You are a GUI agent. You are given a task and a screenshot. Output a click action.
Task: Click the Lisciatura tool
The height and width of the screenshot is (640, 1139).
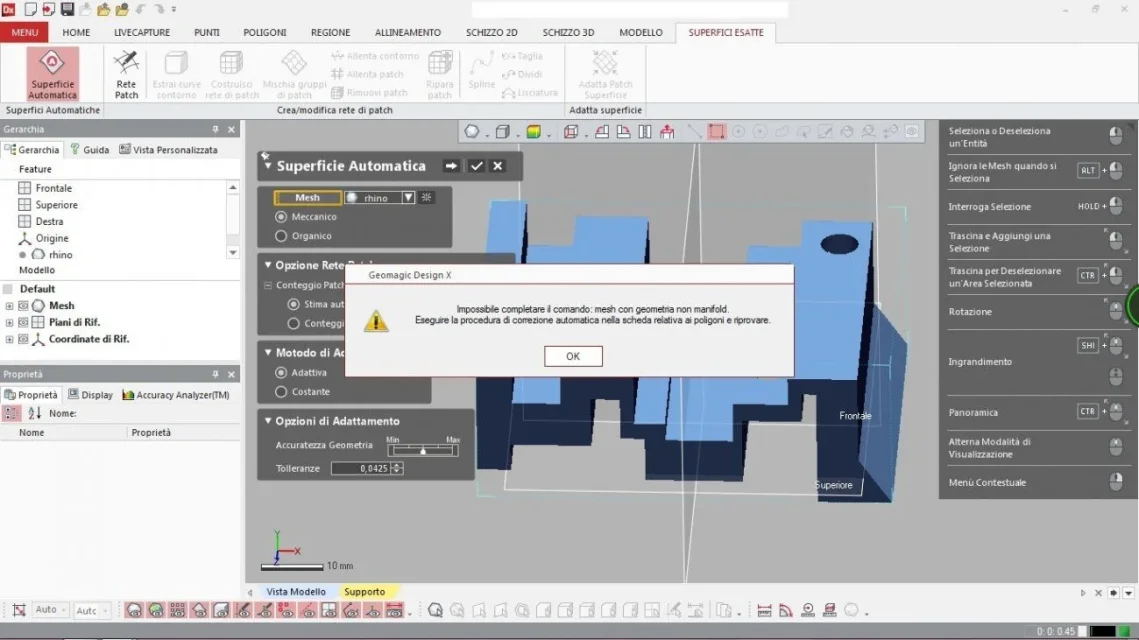[x=530, y=93]
